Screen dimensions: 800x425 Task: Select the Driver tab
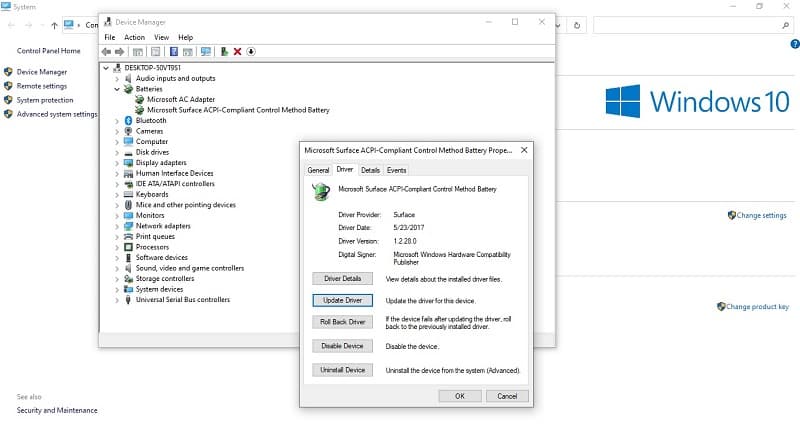click(x=345, y=169)
